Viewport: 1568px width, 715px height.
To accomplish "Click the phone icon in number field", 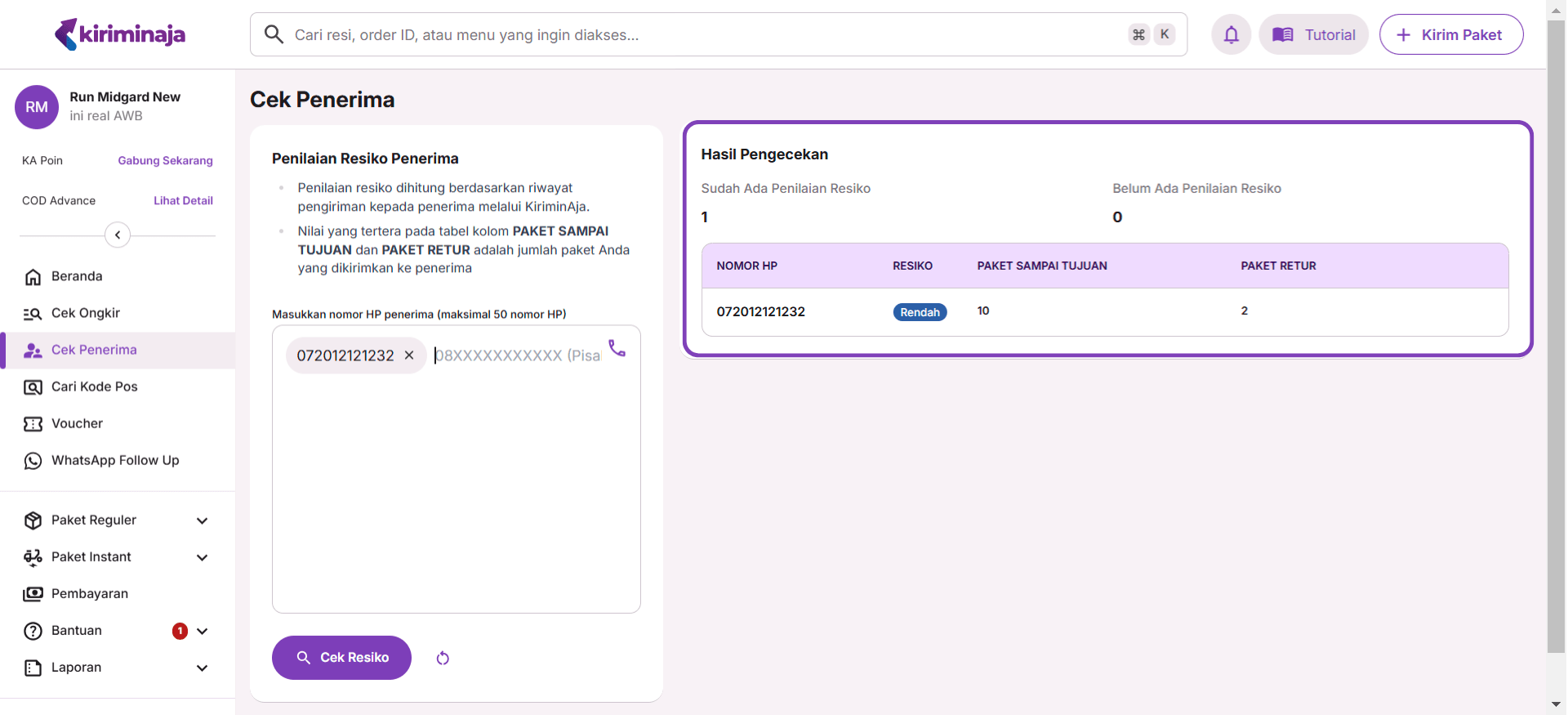I will point(617,349).
